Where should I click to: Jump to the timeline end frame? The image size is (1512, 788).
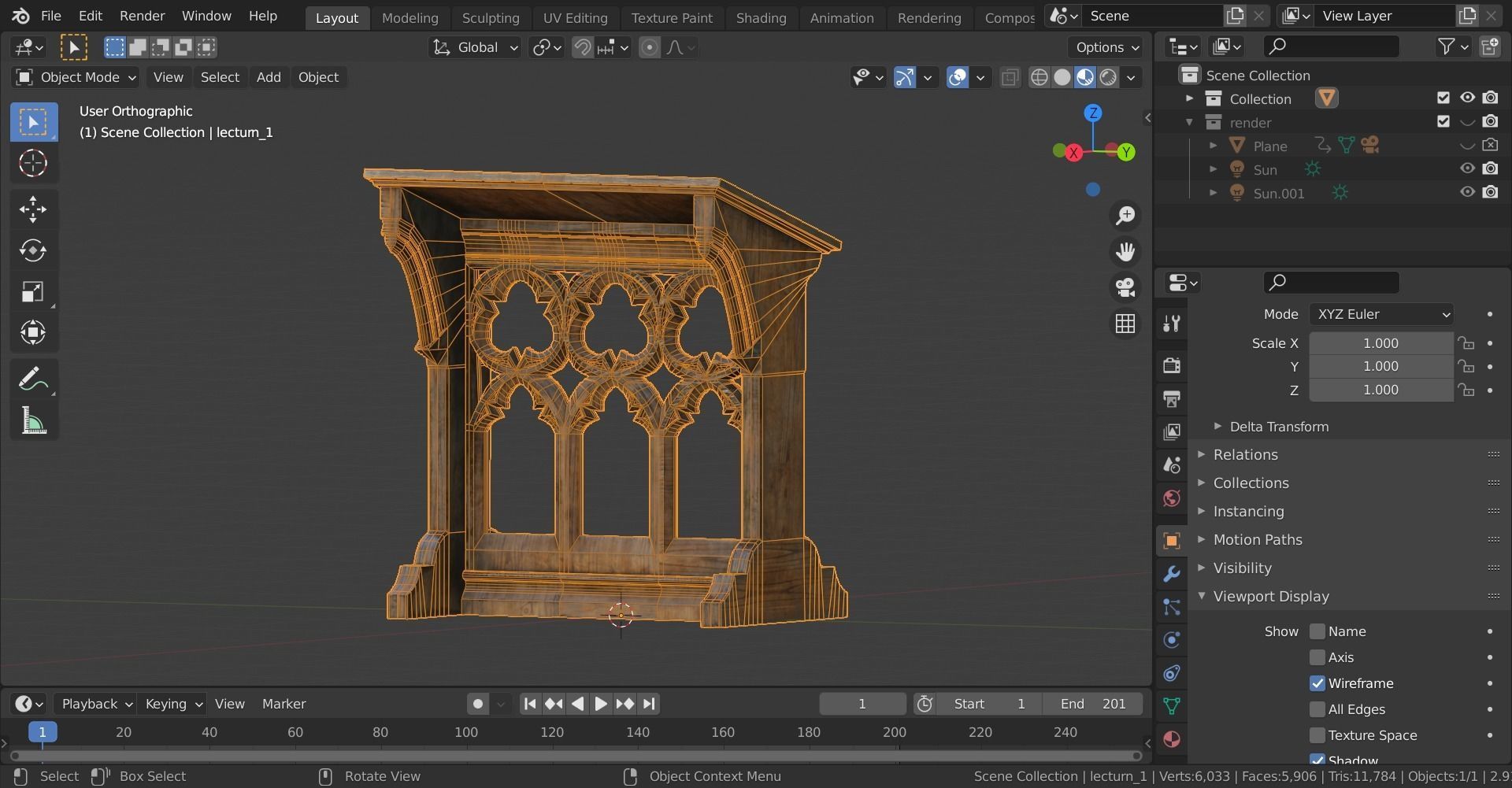(x=649, y=704)
